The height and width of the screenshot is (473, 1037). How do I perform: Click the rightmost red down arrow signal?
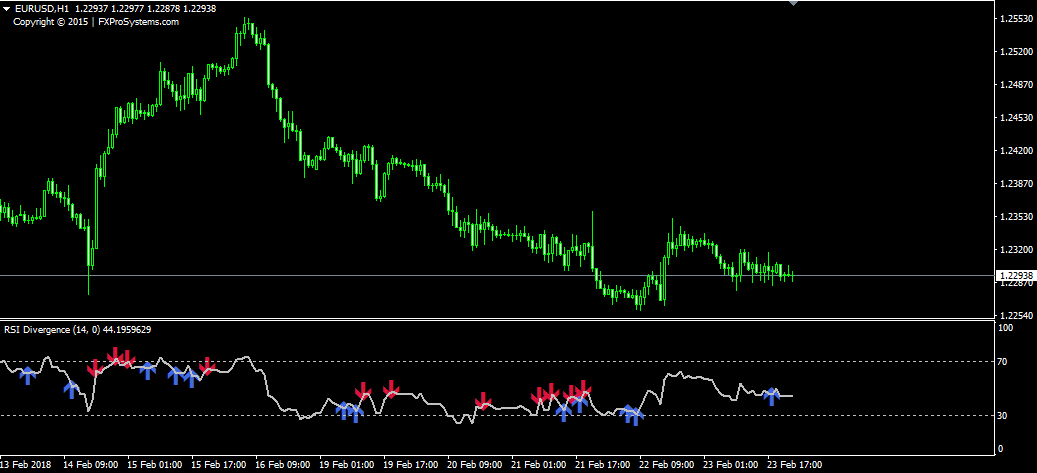583,388
